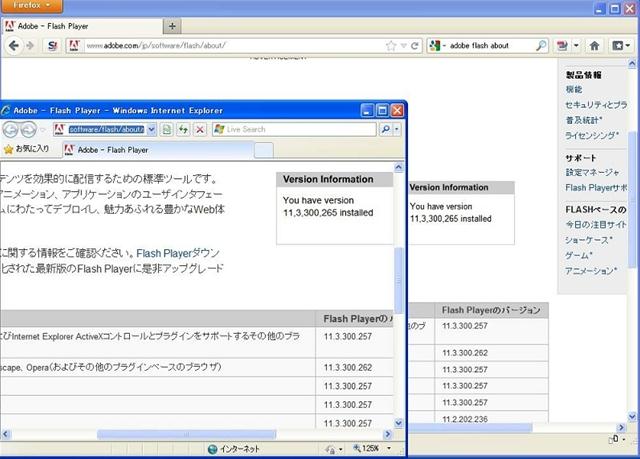Click the Adobe site identity icon in Firefox URL bar
640x459 pixels.
[x=74, y=46]
